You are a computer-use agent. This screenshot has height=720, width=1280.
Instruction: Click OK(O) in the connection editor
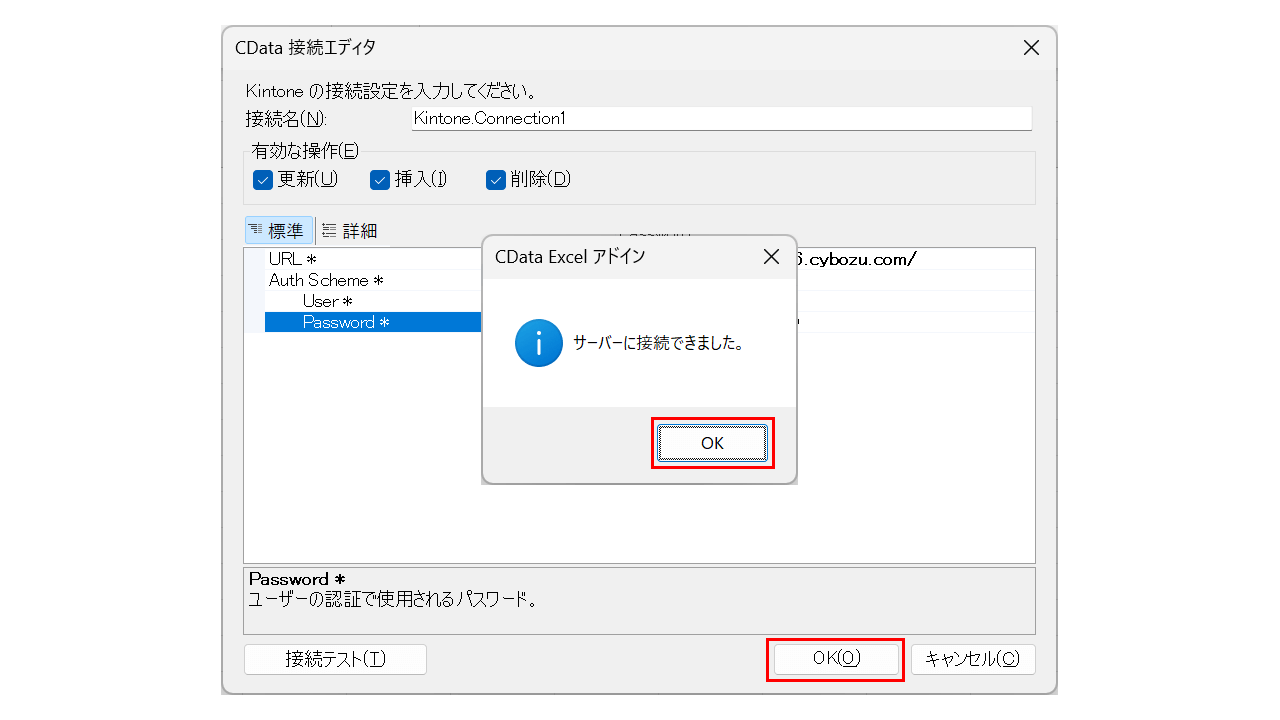(836, 659)
